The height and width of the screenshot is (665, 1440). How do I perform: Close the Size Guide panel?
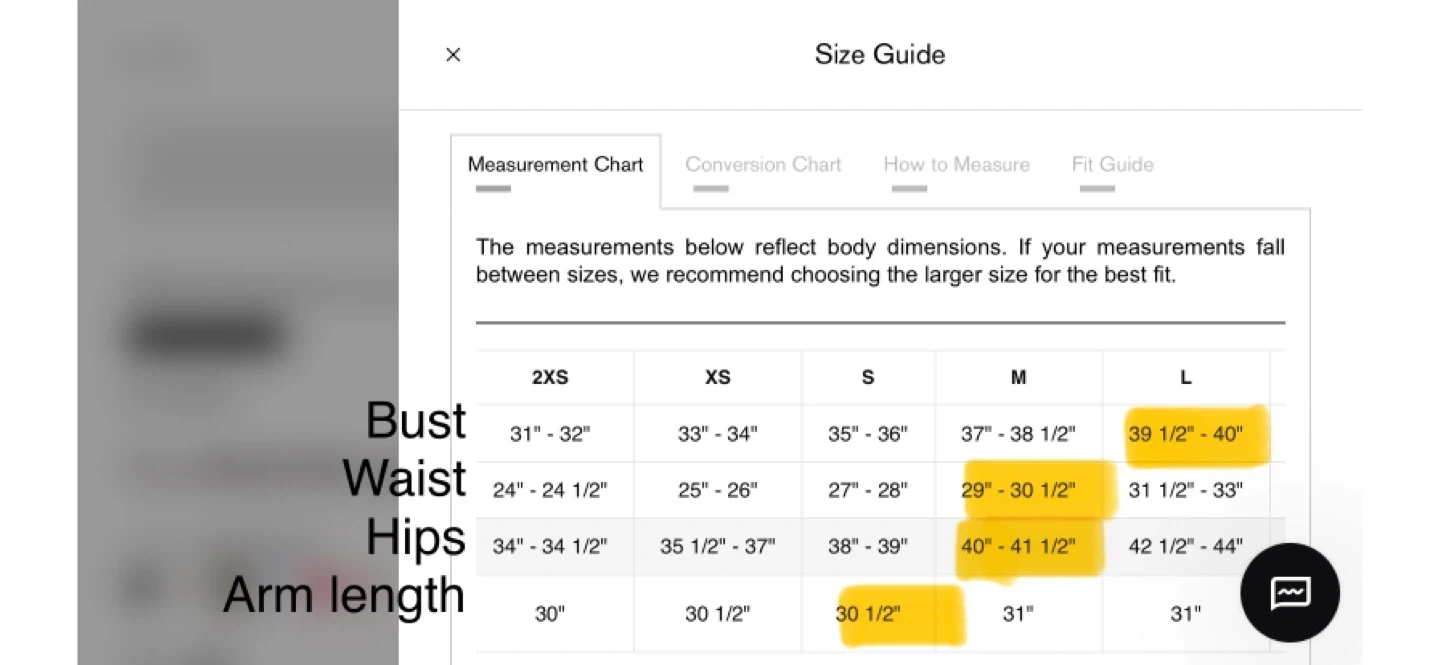tap(453, 55)
